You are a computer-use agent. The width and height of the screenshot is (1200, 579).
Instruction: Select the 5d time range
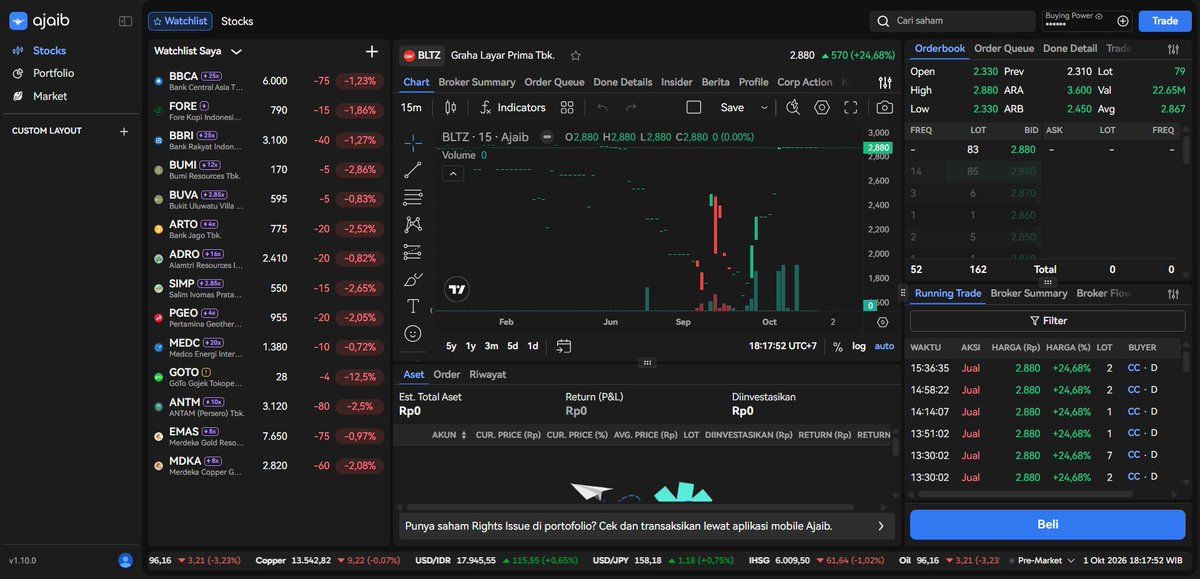click(512, 346)
